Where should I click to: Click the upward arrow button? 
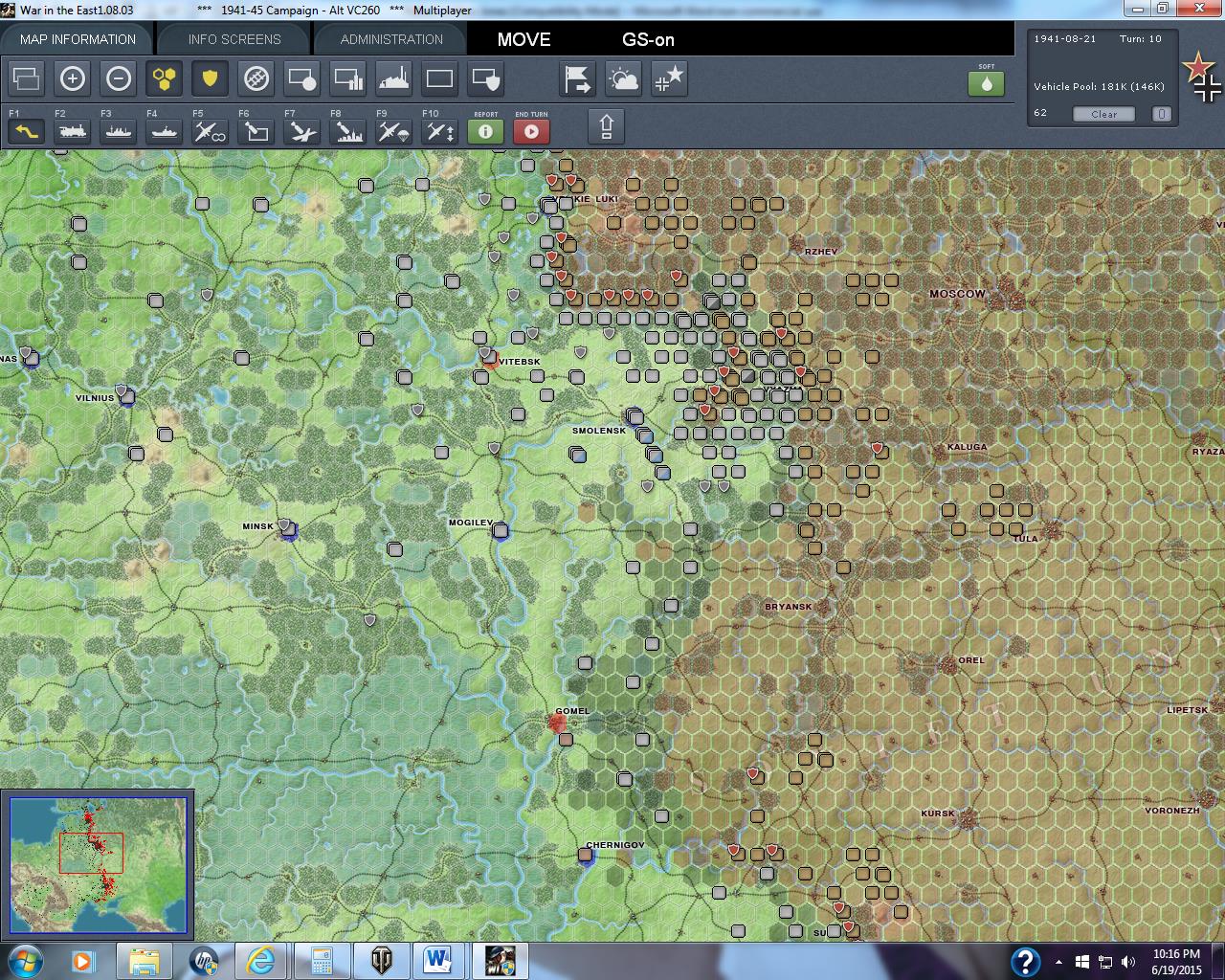pyautogui.click(x=606, y=126)
